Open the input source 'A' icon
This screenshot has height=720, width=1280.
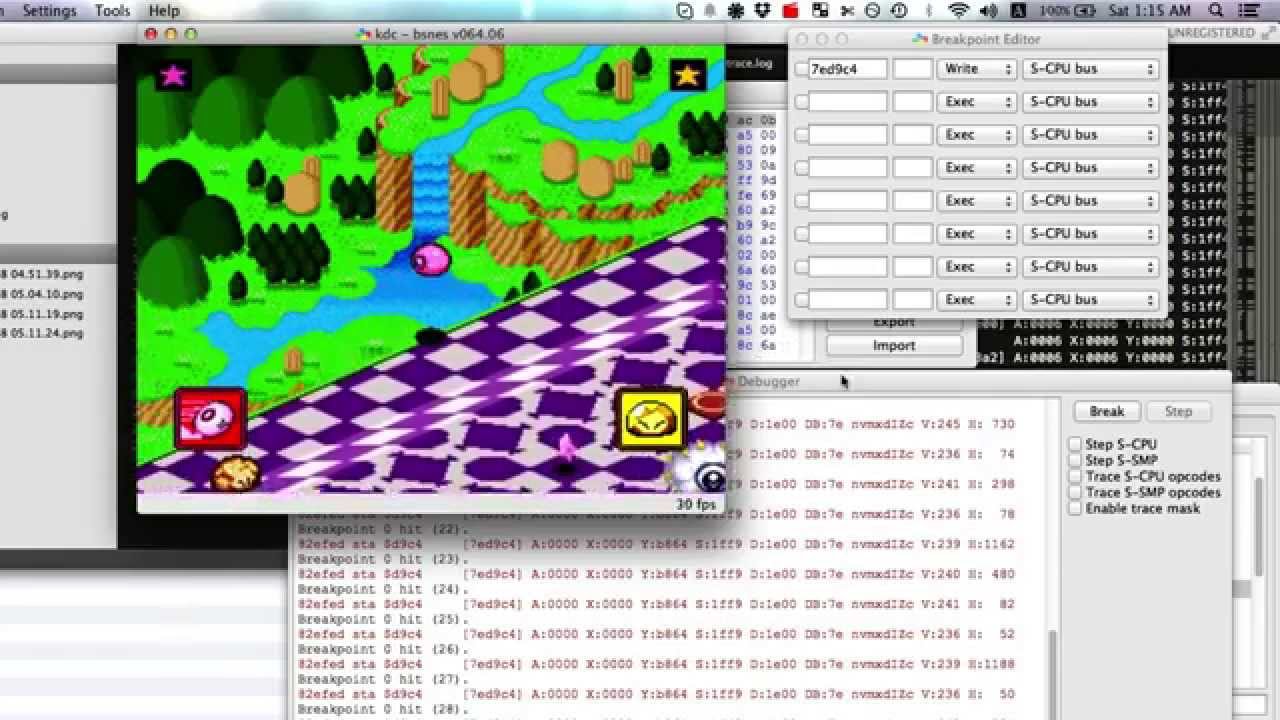coord(1018,11)
